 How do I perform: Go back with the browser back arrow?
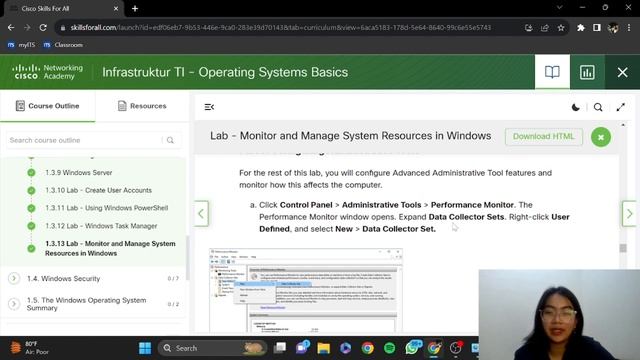[11, 28]
